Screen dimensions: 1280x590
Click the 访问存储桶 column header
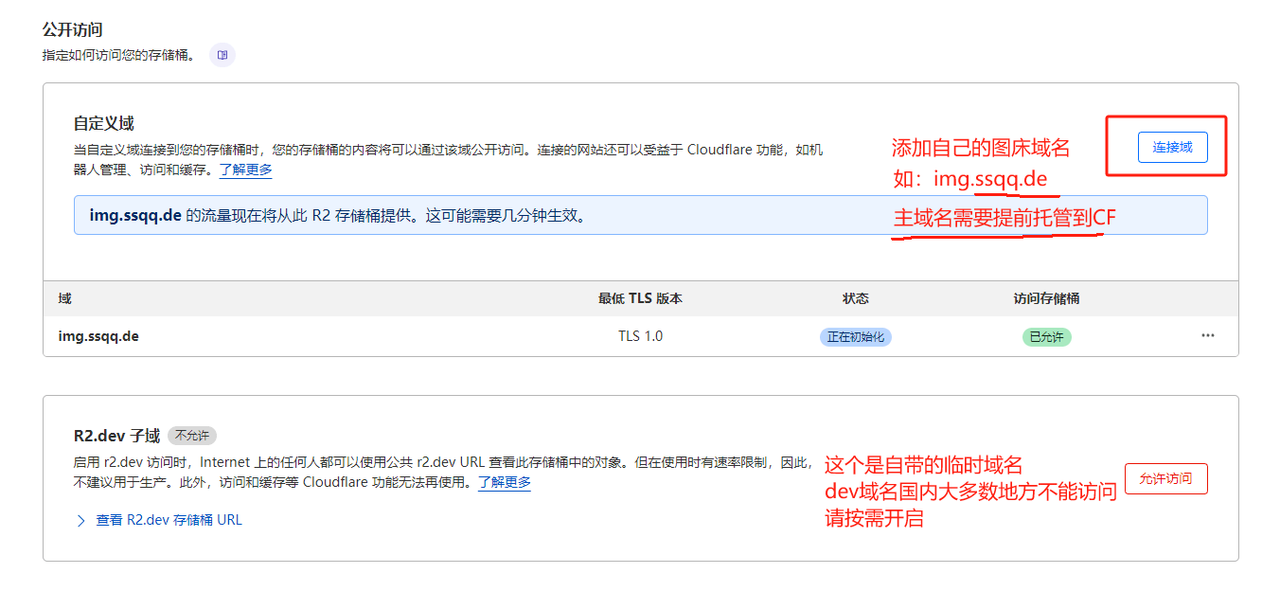click(x=1047, y=298)
